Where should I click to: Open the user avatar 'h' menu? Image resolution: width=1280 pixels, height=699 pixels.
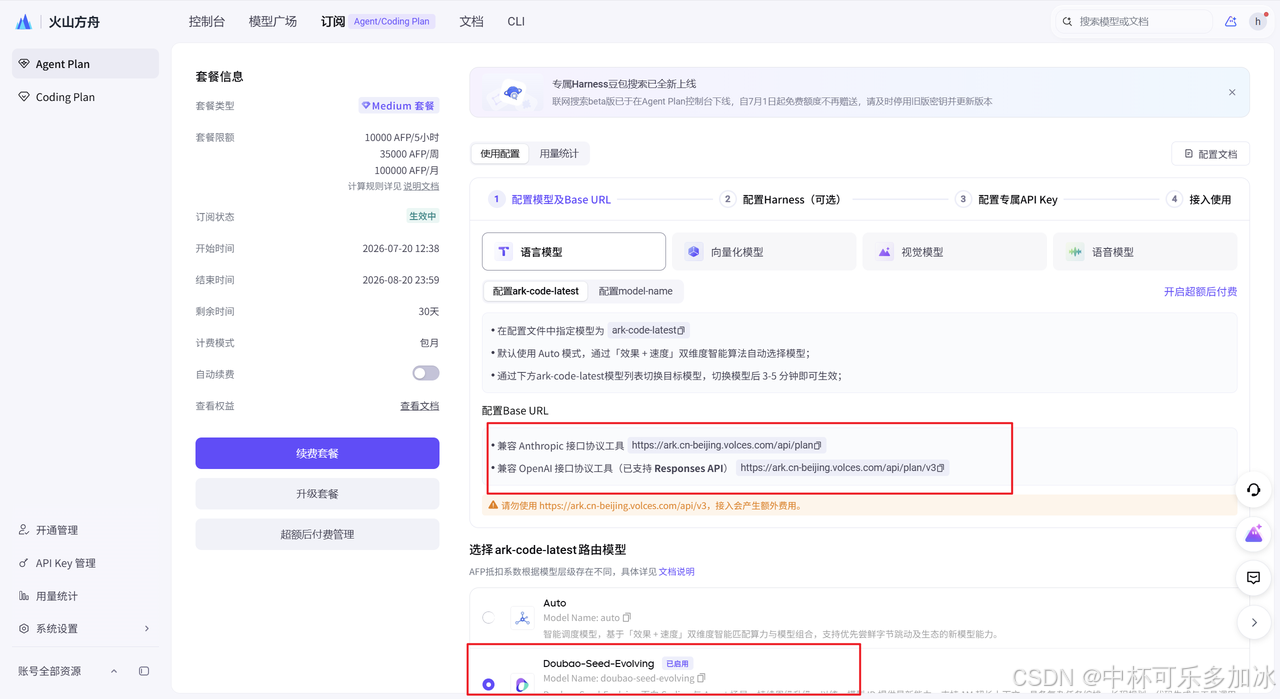click(x=1258, y=21)
